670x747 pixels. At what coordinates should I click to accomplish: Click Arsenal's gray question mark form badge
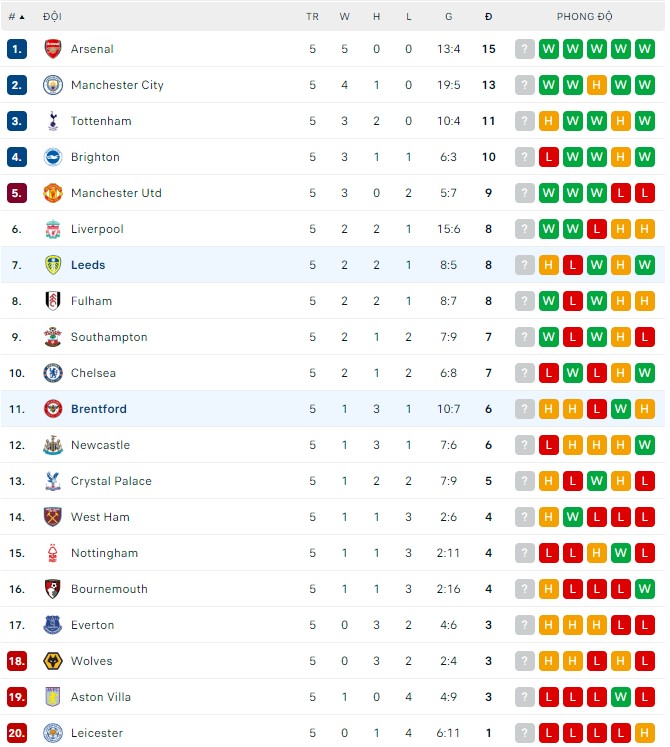pos(525,49)
